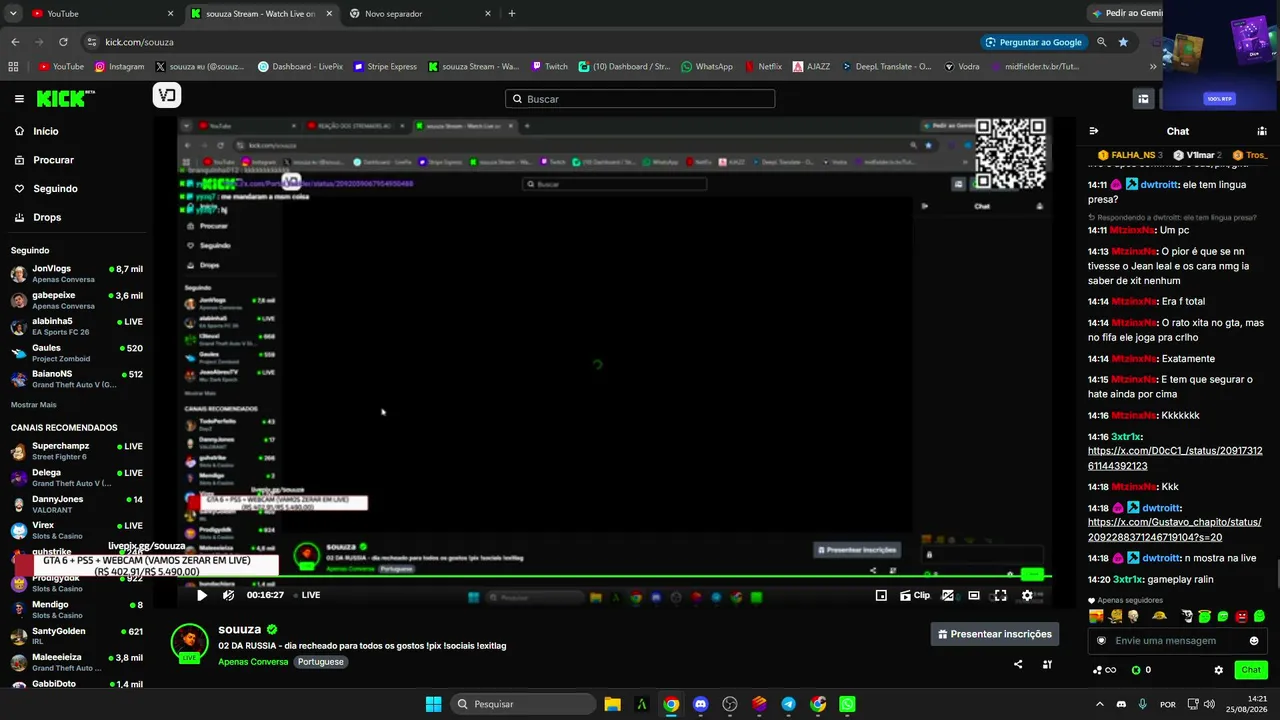The height and width of the screenshot is (720, 1280).
Task: Open Procurar in sidebar
Action: [x=53, y=160]
